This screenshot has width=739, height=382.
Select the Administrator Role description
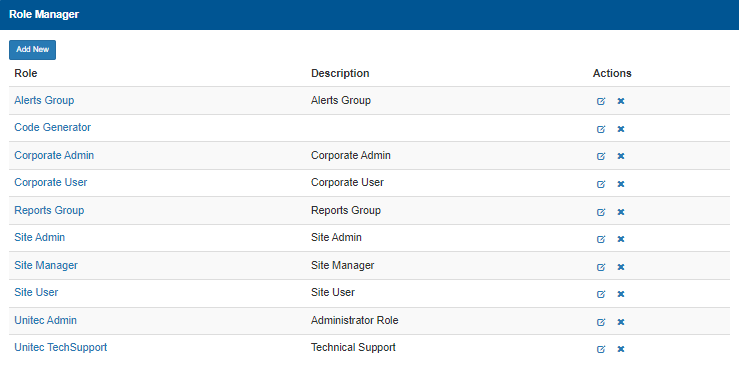[x=354, y=320]
